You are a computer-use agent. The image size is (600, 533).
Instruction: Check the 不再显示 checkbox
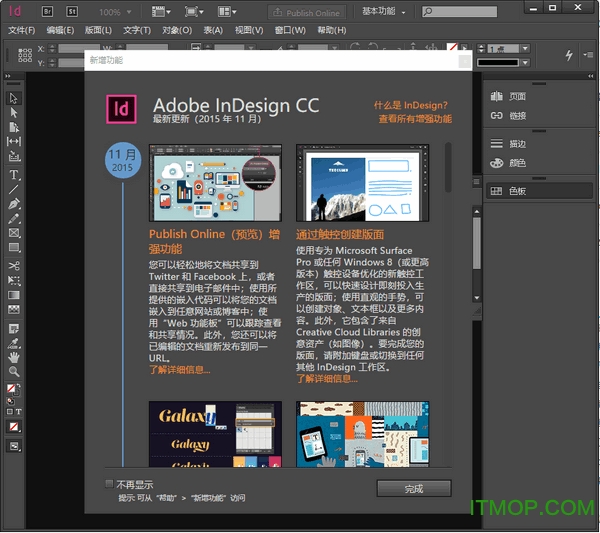[109, 484]
